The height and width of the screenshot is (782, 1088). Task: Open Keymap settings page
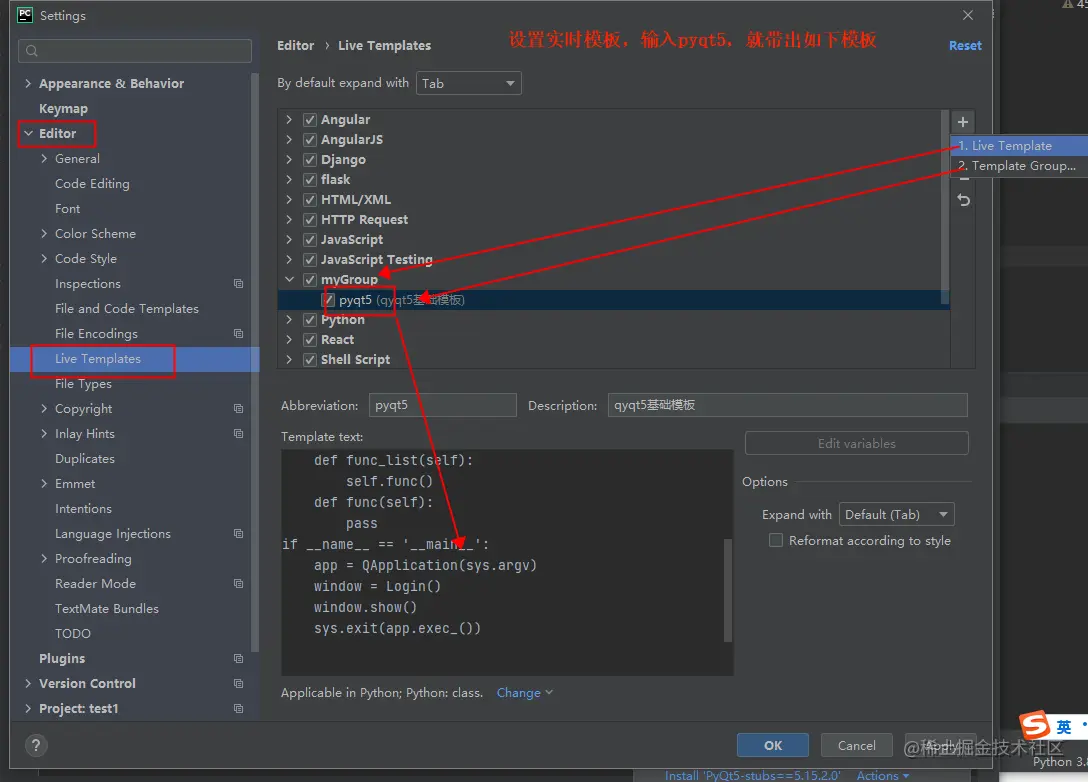point(63,109)
